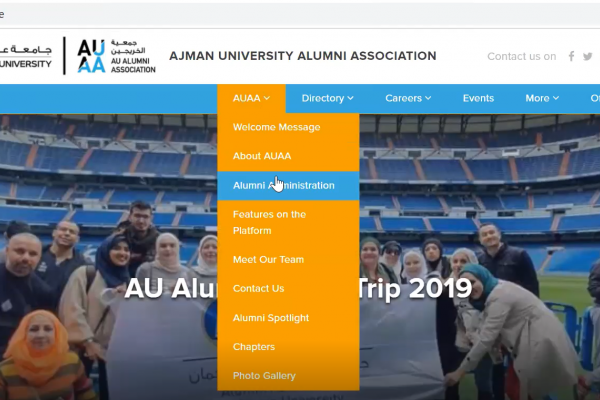Screen dimensions: 600x400
Task: Expand the Directory dropdown
Action: point(327,98)
